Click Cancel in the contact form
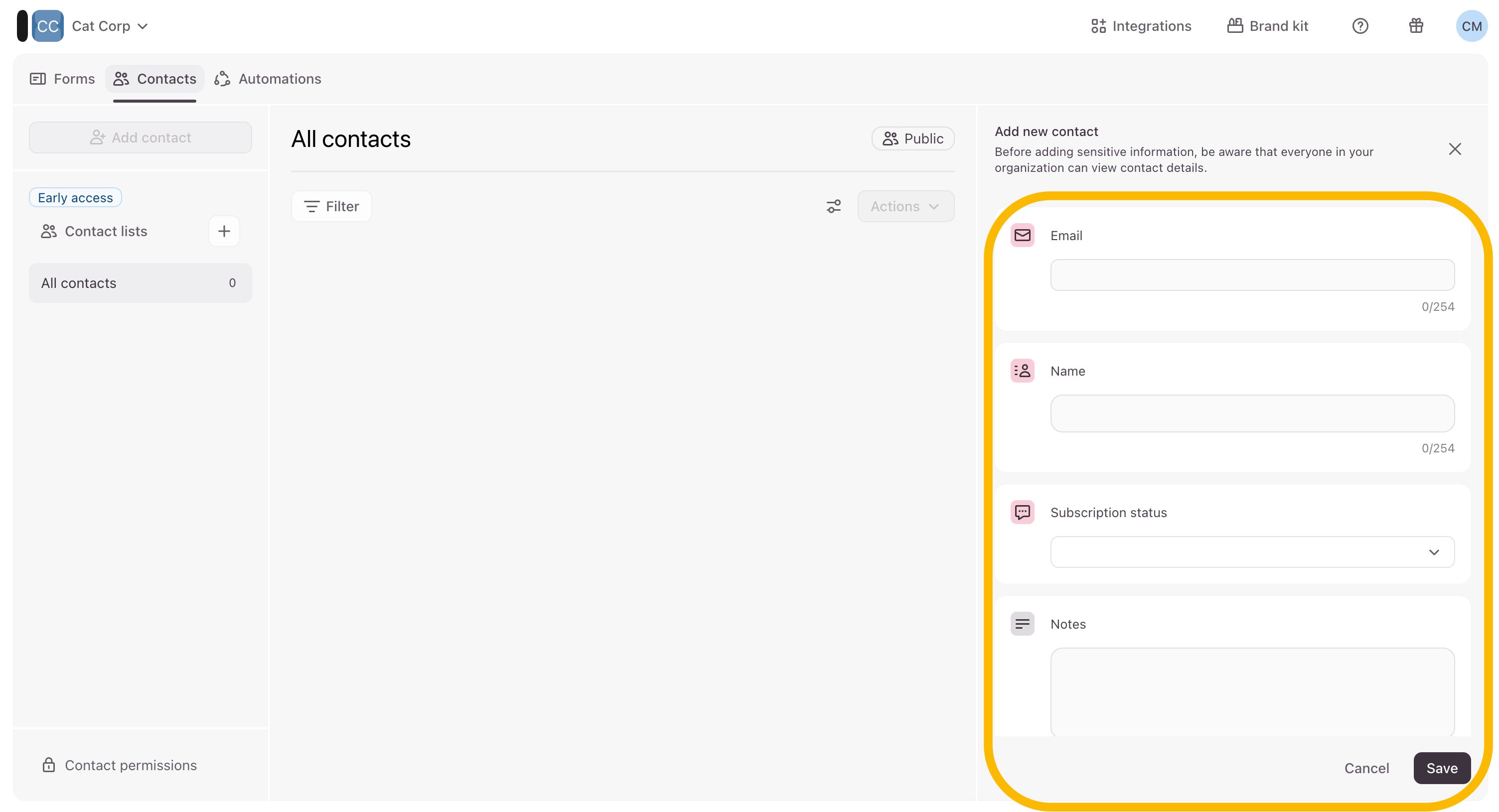1499x812 pixels. 1366,768
